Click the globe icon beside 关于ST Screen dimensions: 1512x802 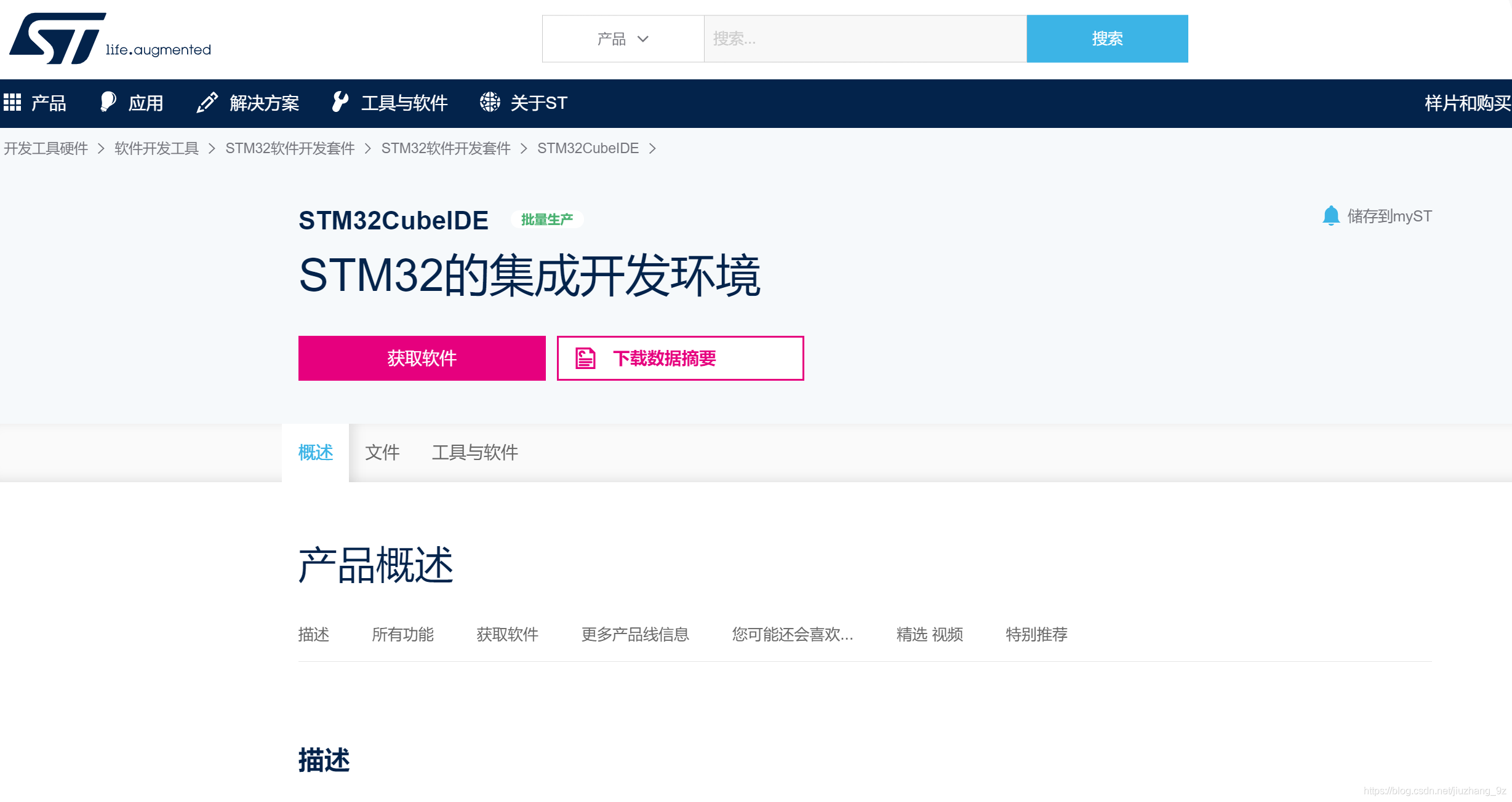(x=490, y=102)
